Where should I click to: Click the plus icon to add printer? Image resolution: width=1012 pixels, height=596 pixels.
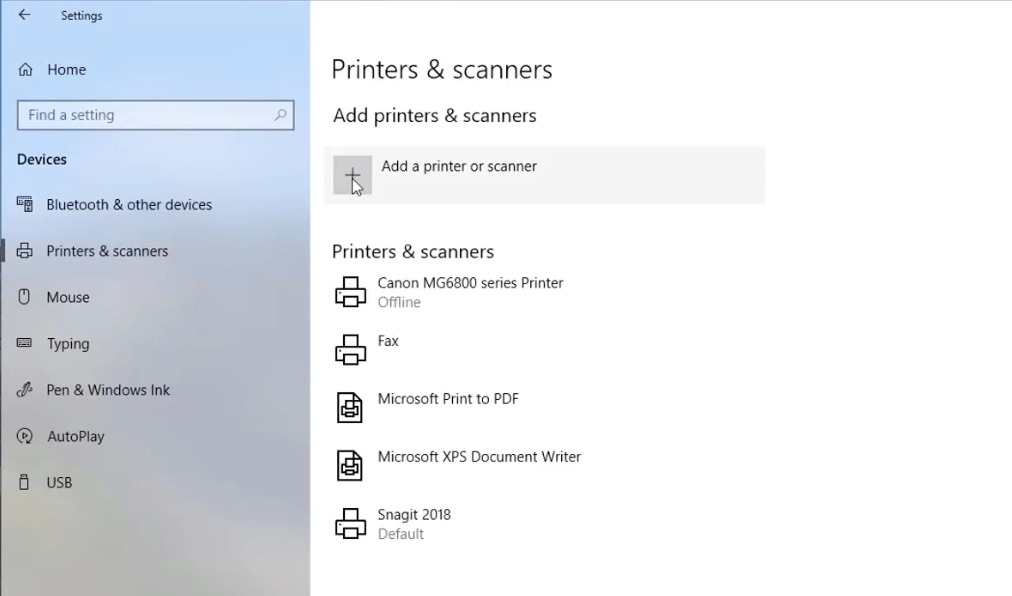[352, 175]
